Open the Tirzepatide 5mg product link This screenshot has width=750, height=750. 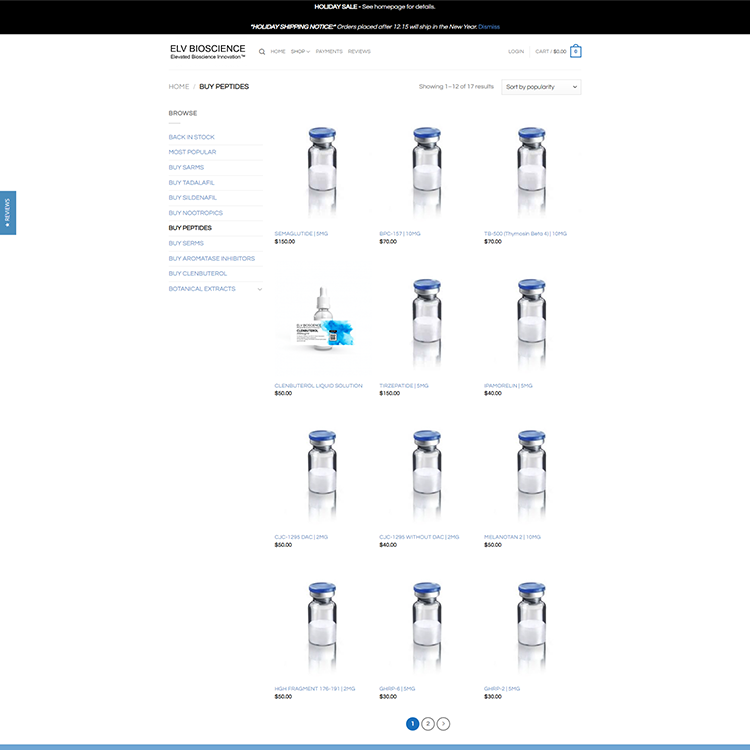pos(404,385)
